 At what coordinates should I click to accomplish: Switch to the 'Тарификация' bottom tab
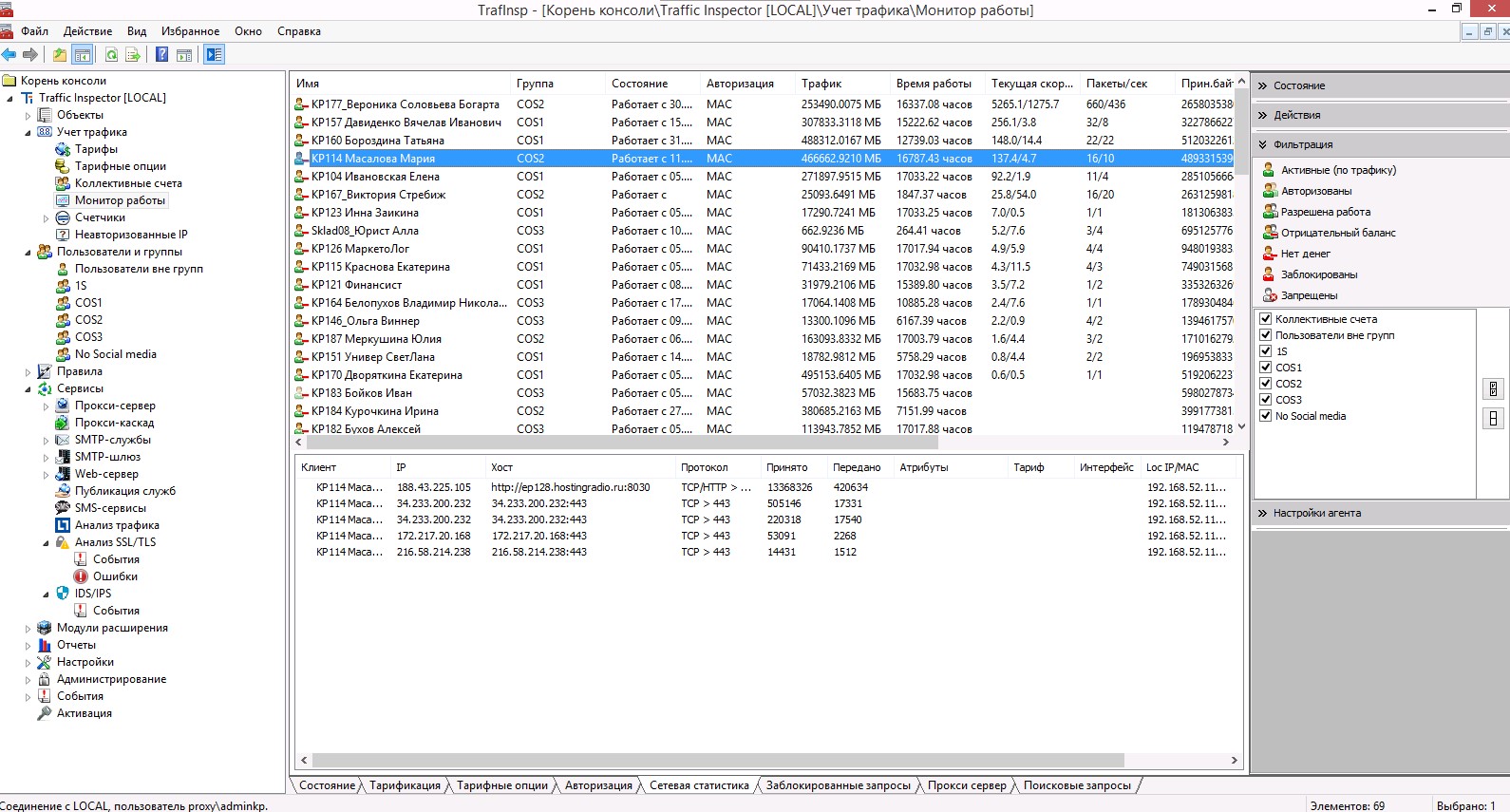pos(405,785)
